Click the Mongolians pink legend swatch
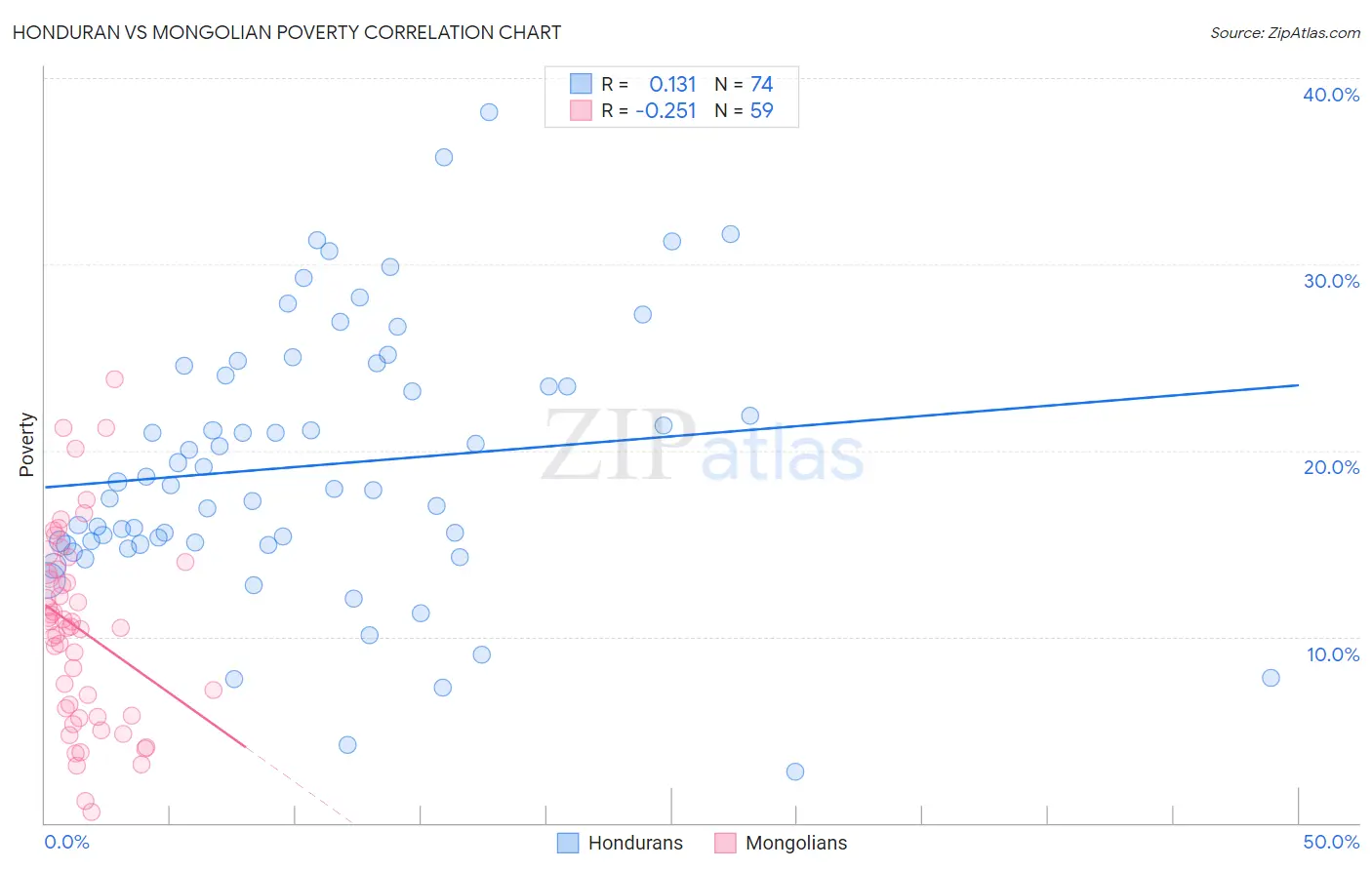1372x870 pixels. (x=725, y=843)
